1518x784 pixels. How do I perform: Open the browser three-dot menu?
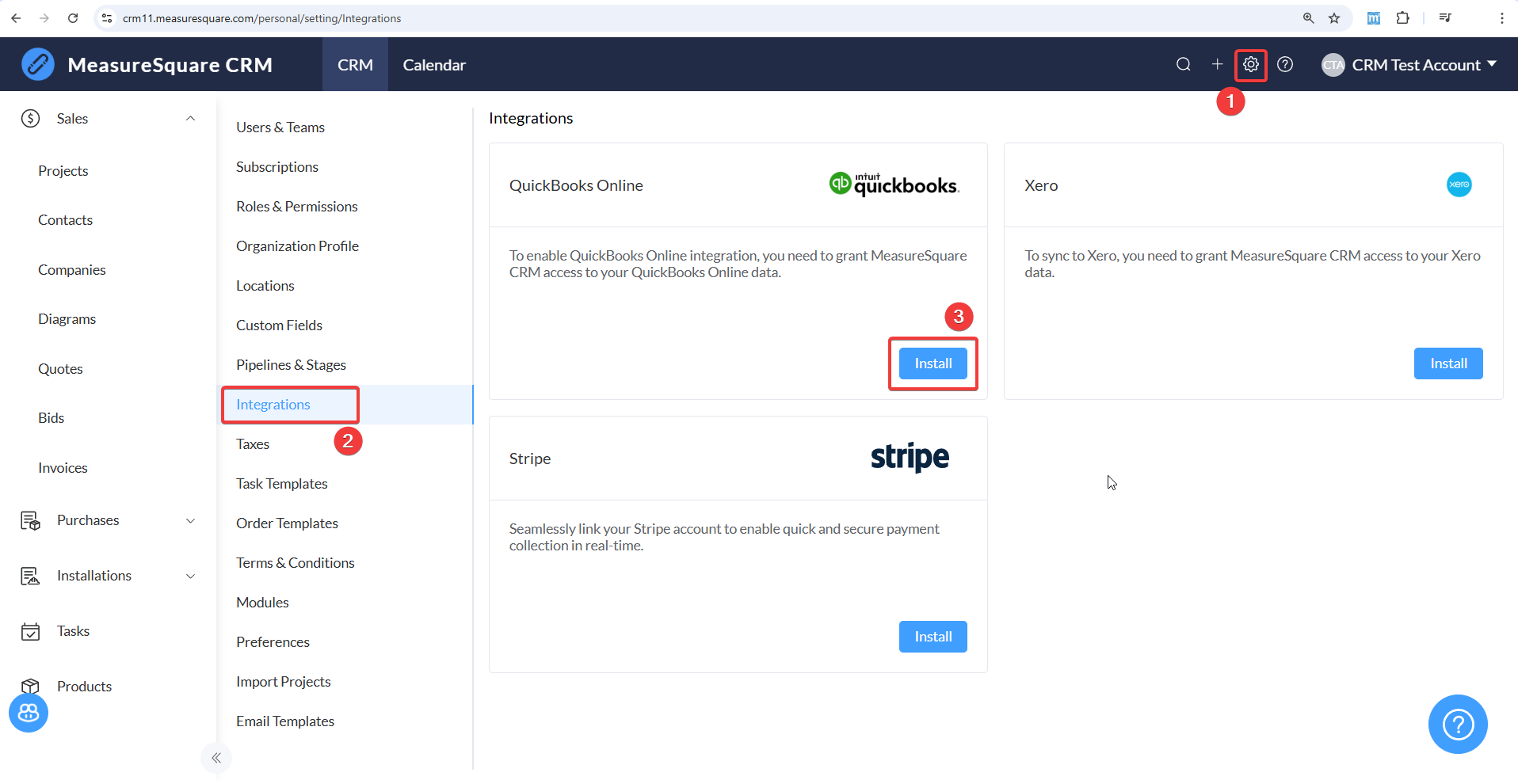(1501, 18)
